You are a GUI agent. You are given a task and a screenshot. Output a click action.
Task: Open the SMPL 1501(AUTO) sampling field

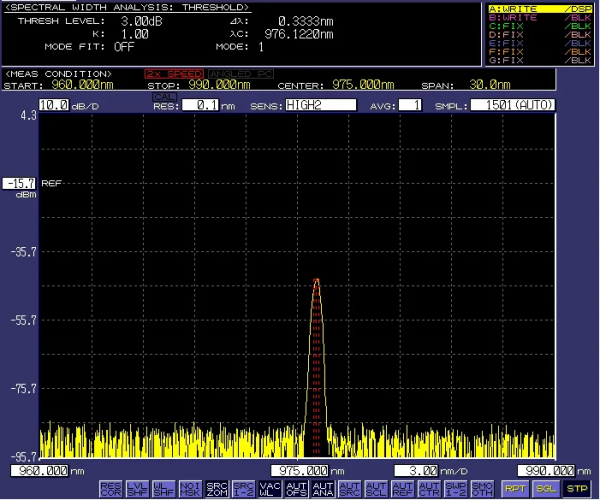click(514, 104)
